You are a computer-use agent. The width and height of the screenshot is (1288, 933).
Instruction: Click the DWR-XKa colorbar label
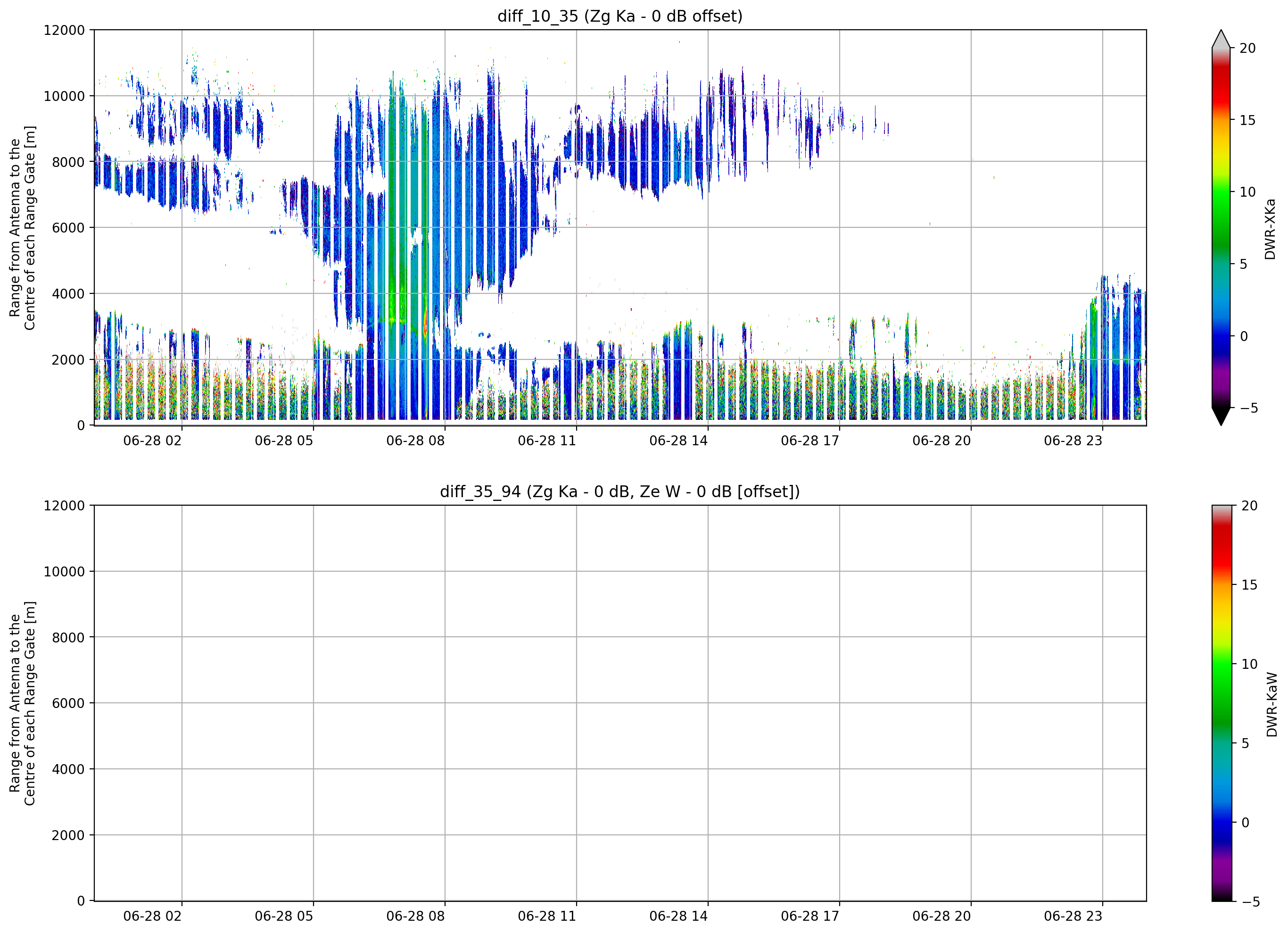[x=1271, y=229]
